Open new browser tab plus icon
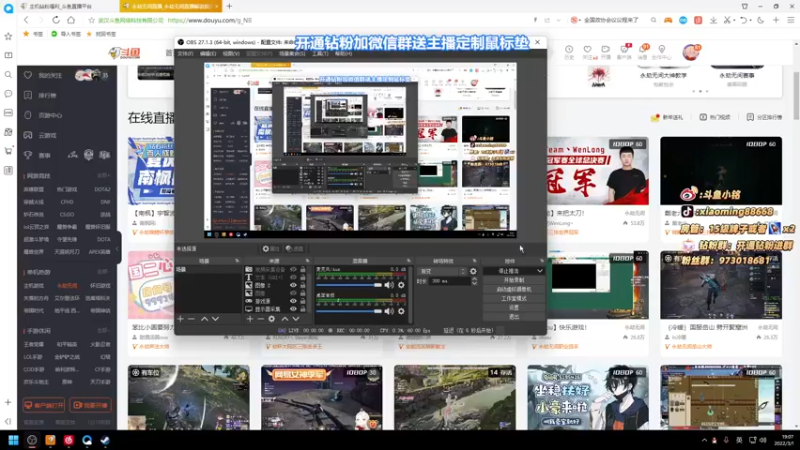Viewport: 800px width, 450px height. (x=229, y=6)
